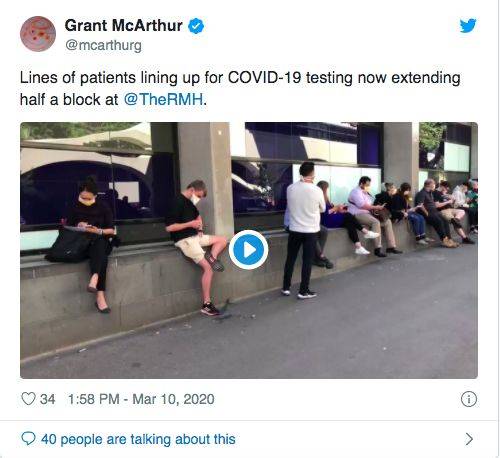Like the tweet with the heart icon

coord(28,399)
